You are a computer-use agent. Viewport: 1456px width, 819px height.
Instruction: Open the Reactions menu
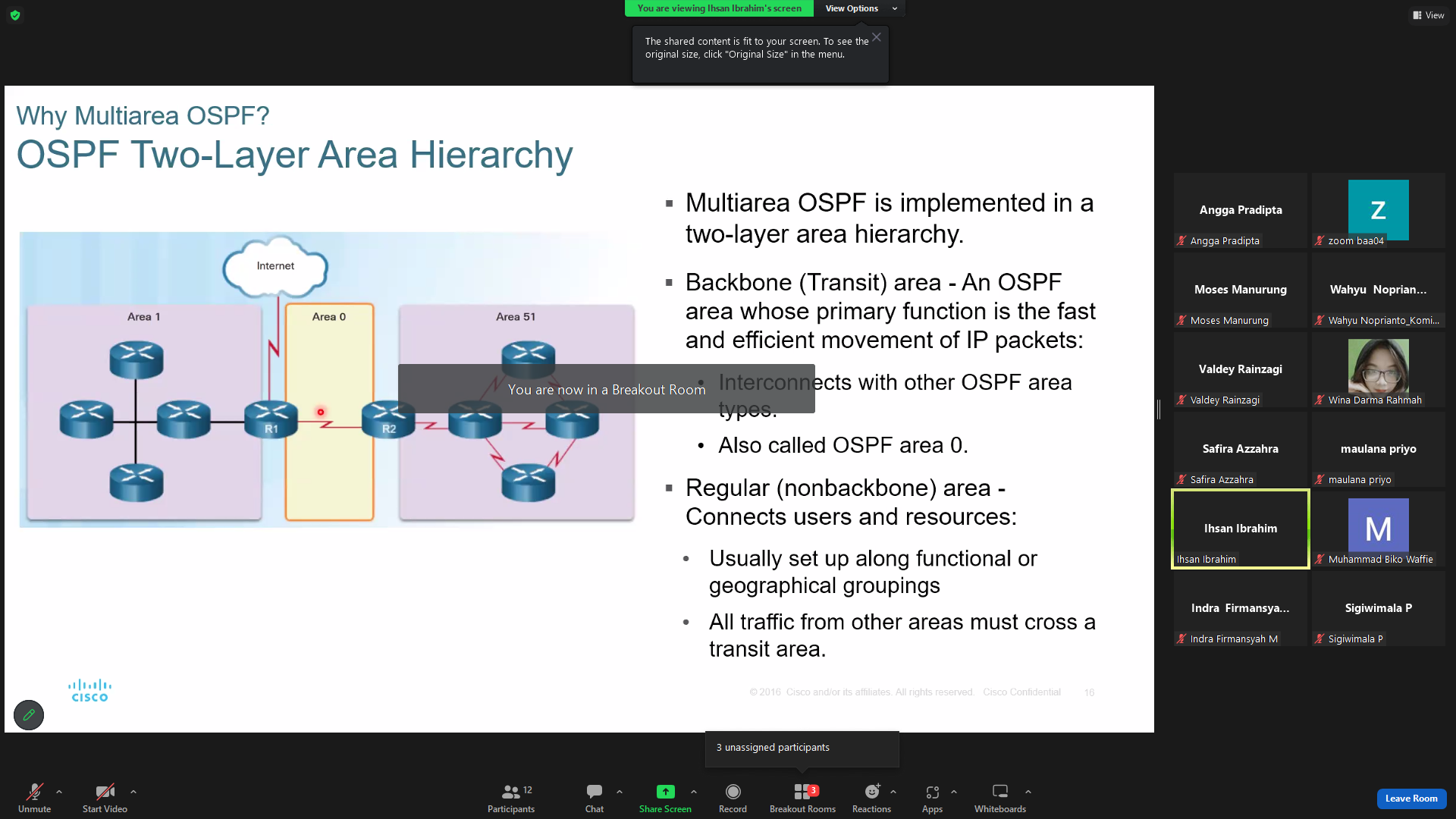[x=871, y=798]
